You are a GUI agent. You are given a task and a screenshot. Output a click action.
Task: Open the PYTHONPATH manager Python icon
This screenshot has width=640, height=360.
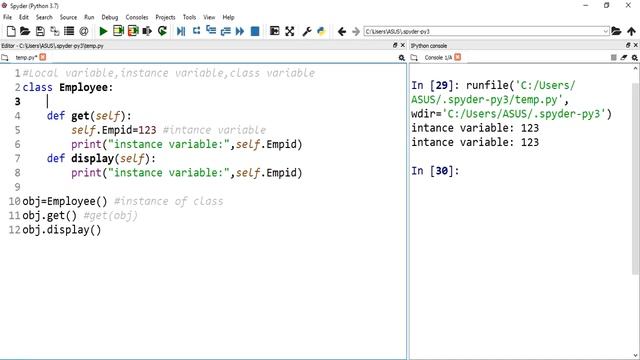[x=321, y=31]
